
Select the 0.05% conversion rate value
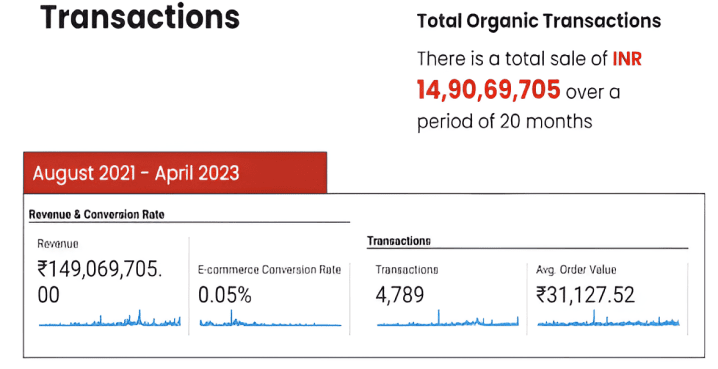click(x=225, y=295)
